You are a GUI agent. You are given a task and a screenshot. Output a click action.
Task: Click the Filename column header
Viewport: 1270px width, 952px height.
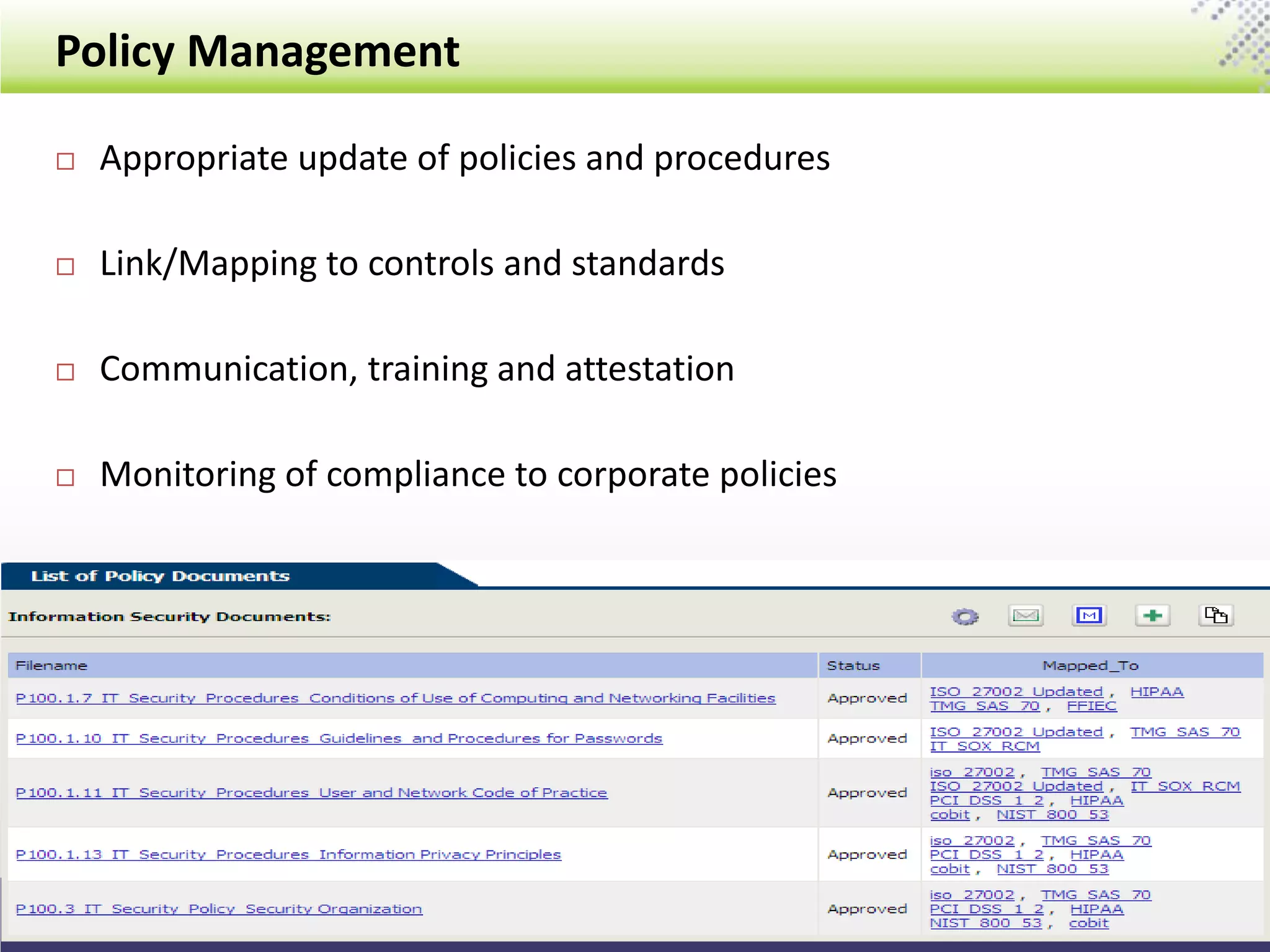[x=413, y=665]
